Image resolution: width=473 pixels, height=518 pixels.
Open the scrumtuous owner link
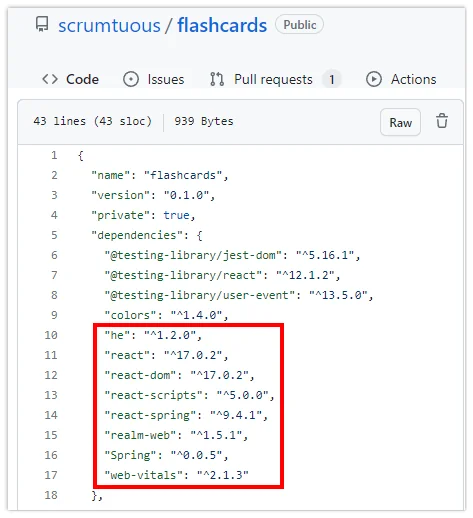click(x=109, y=25)
